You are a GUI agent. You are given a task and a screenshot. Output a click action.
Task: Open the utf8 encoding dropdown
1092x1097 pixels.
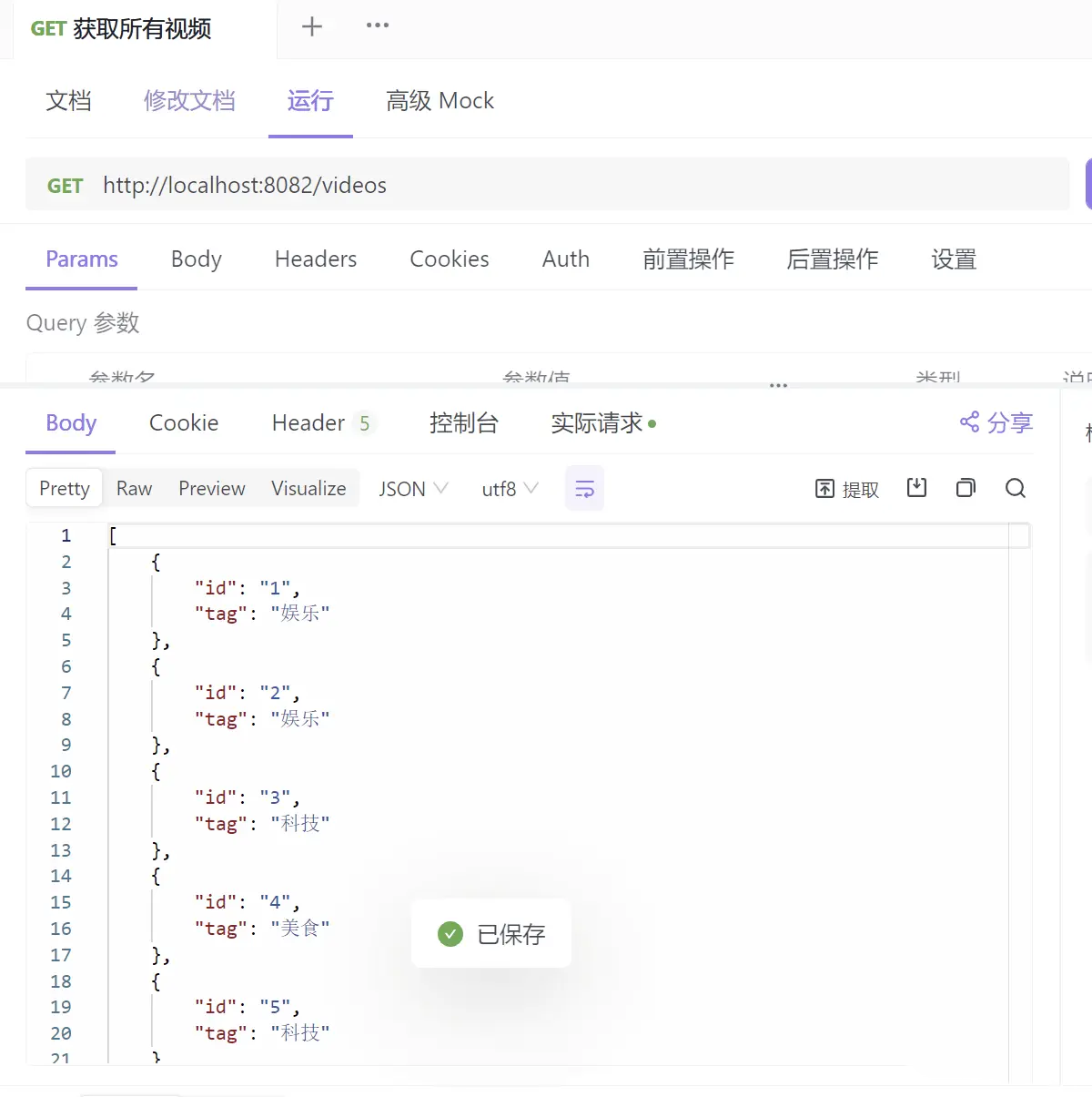[511, 489]
